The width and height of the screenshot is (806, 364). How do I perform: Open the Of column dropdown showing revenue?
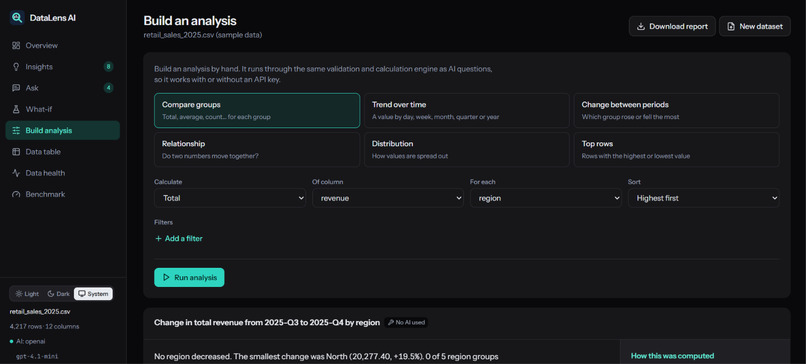[388, 198]
